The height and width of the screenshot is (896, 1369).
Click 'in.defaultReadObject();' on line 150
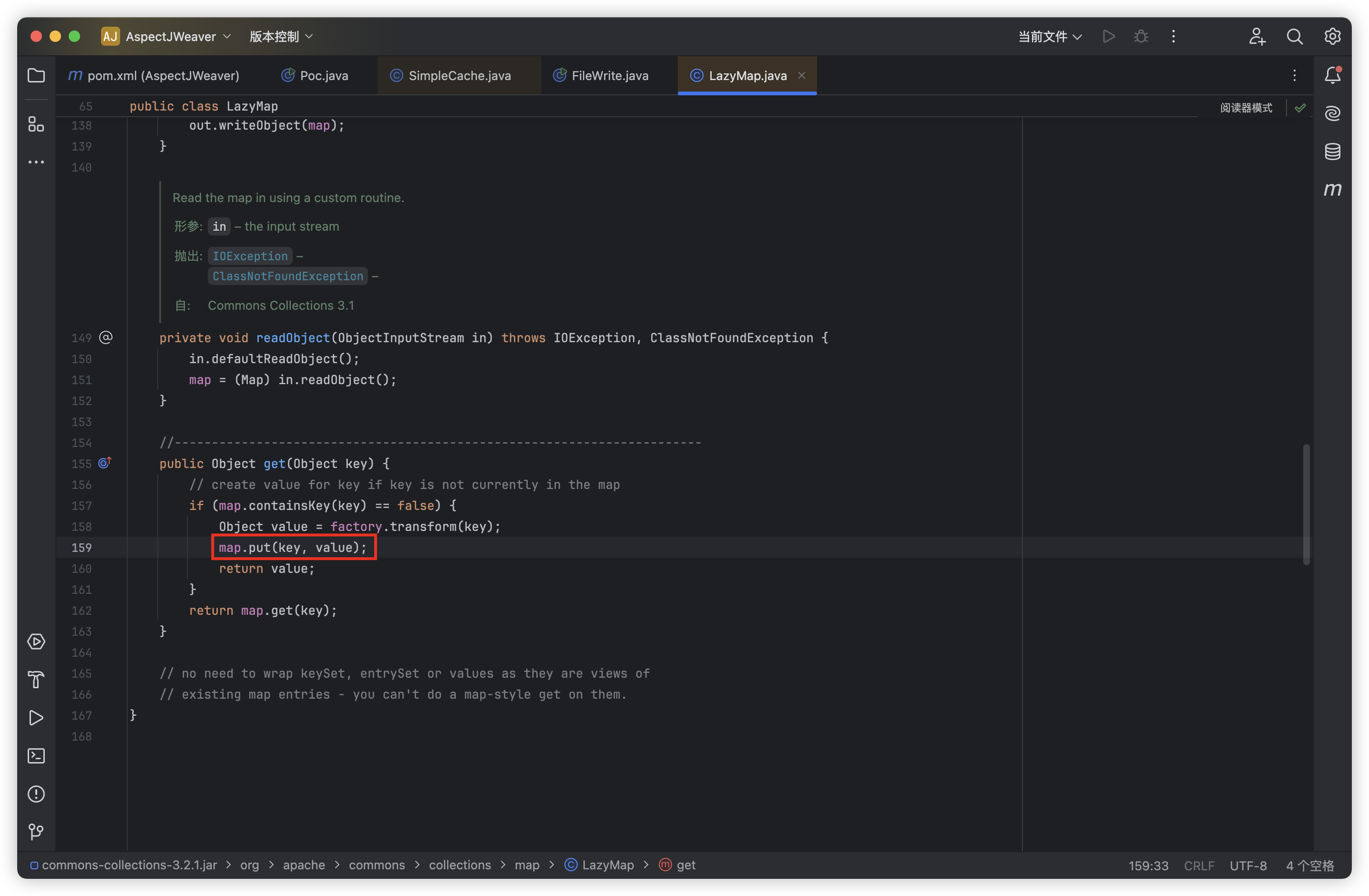coord(274,358)
